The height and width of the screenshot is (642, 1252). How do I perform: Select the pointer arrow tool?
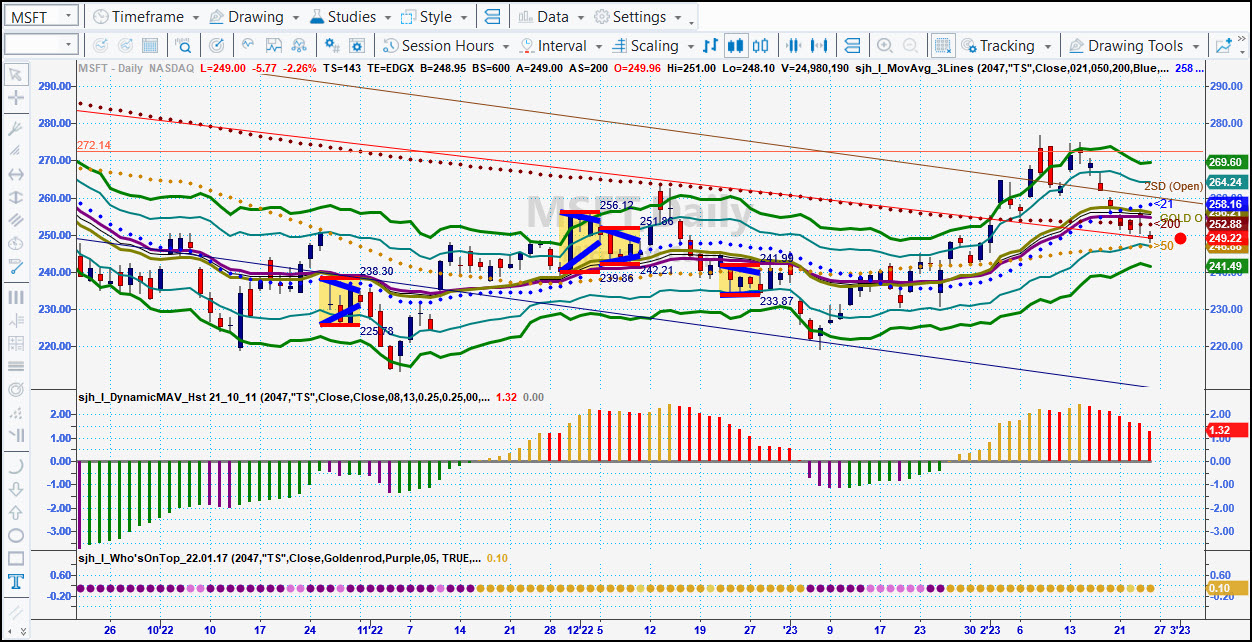pyautogui.click(x=16, y=75)
